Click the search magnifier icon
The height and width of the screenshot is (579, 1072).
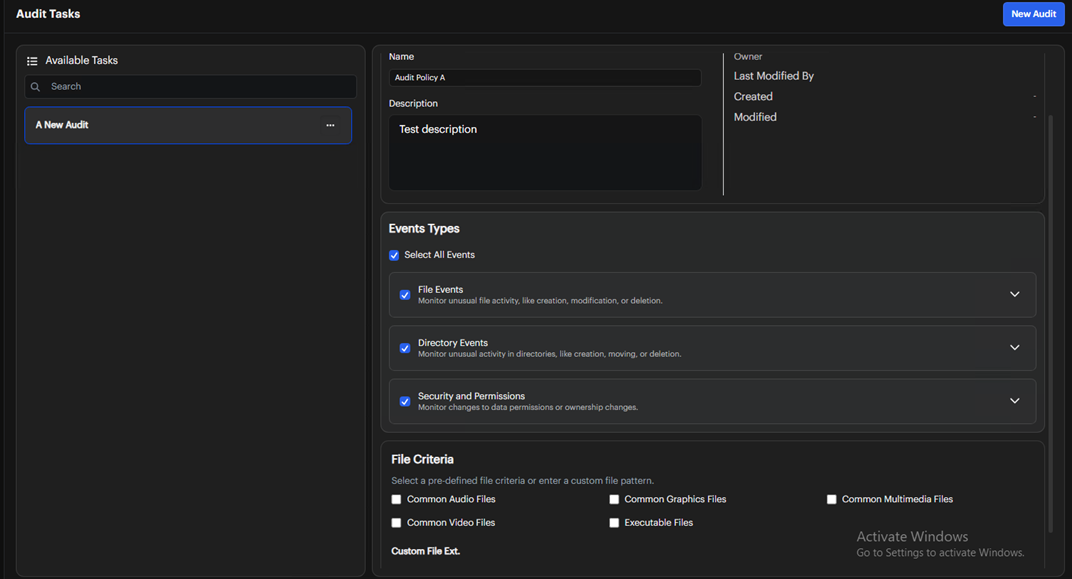tap(36, 87)
